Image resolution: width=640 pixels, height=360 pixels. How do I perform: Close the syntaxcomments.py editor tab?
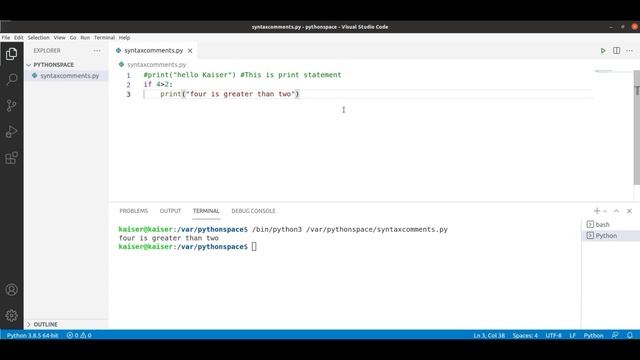click(x=190, y=51)
